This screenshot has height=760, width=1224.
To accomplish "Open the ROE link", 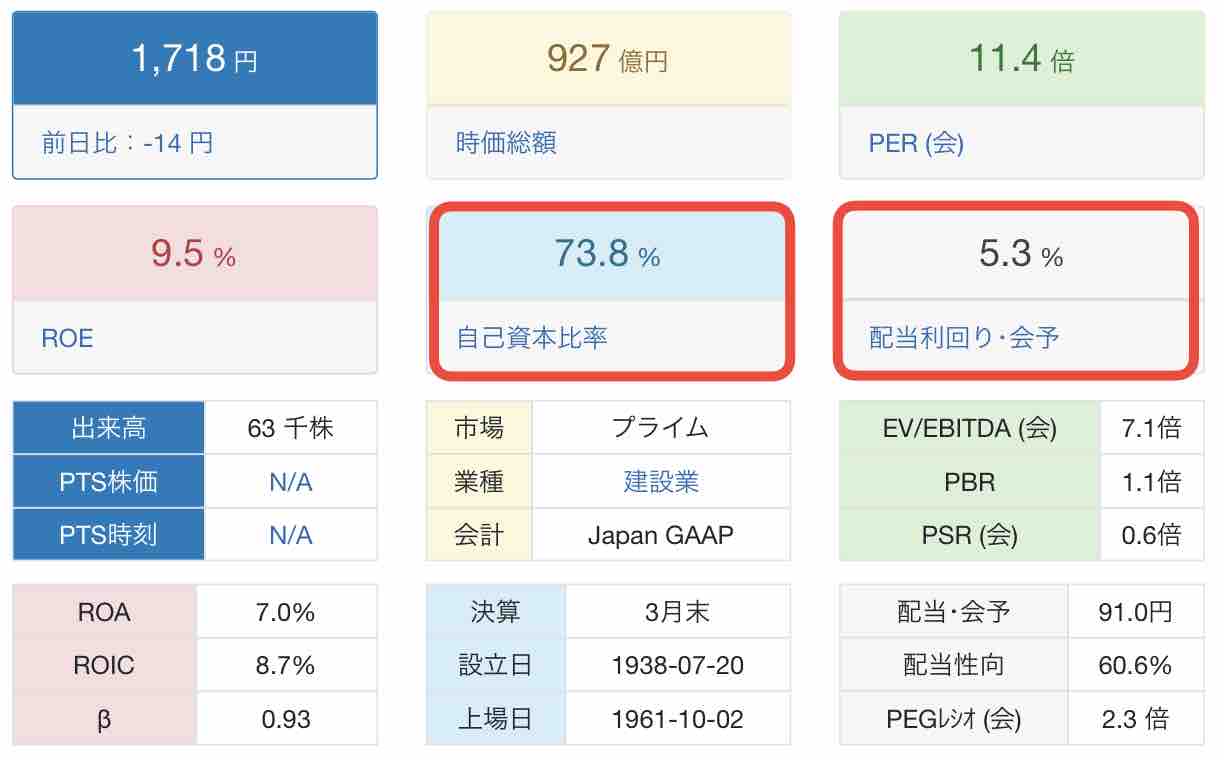I will click(67, 338).
